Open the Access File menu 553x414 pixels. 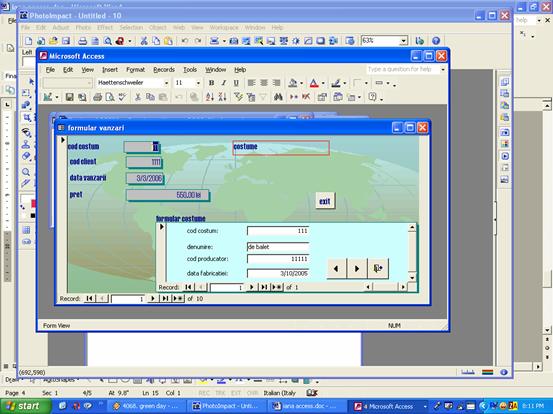[50, 70]
